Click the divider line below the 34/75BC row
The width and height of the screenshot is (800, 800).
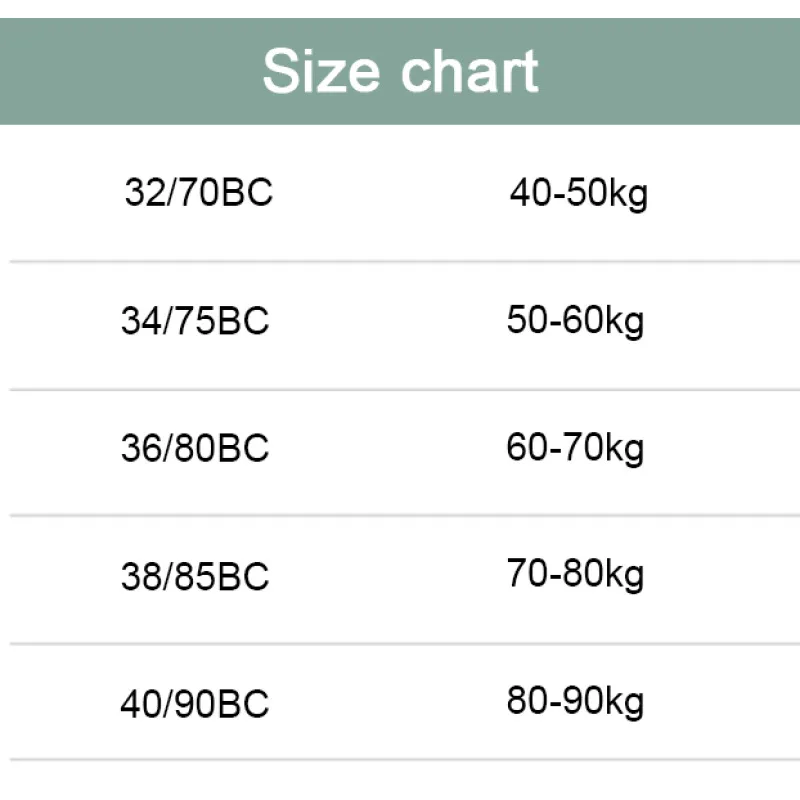pyautogui.click(x=400, y=389)
